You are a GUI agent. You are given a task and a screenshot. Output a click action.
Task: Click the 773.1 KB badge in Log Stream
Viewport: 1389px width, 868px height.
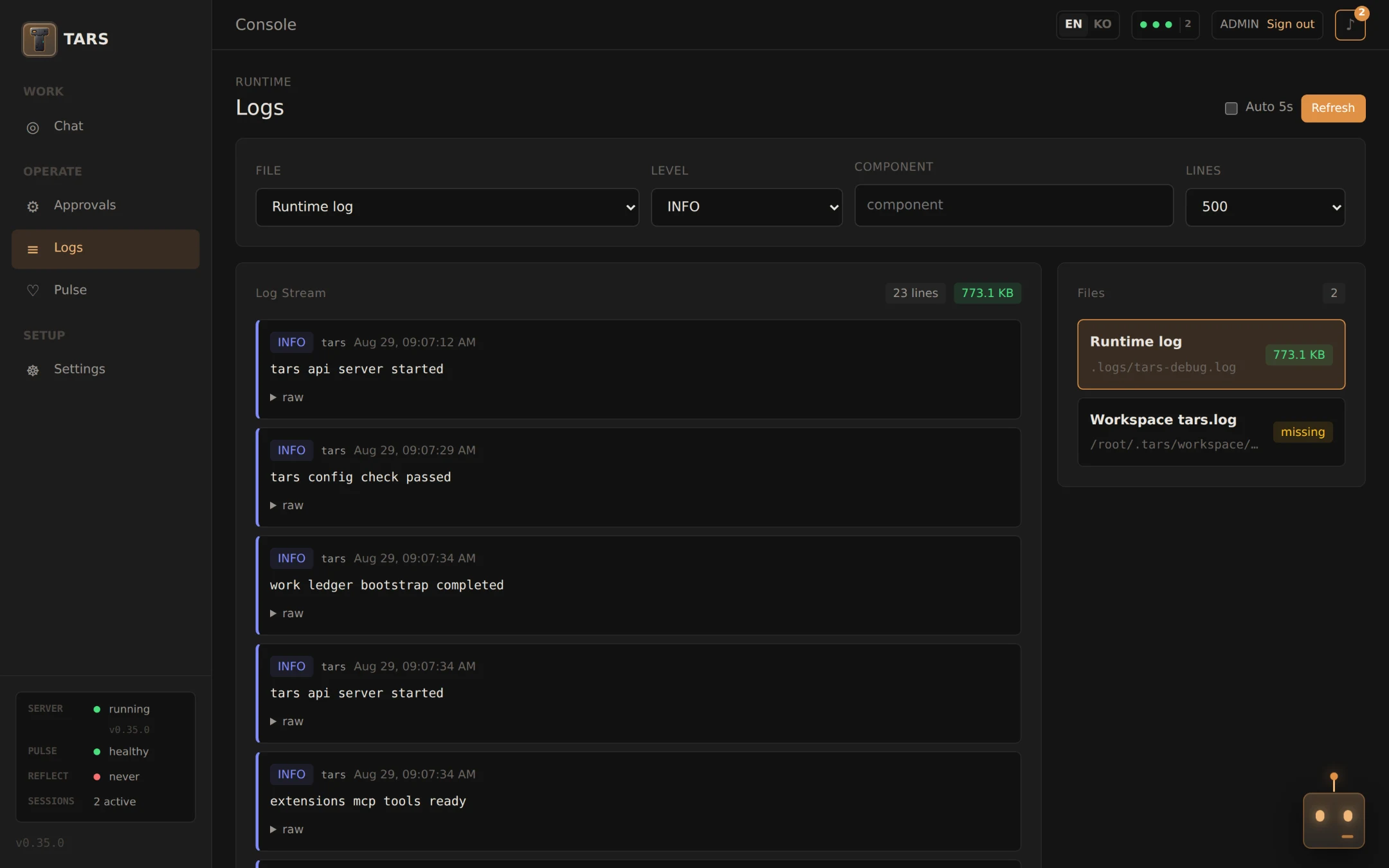(x=987, y=293)
